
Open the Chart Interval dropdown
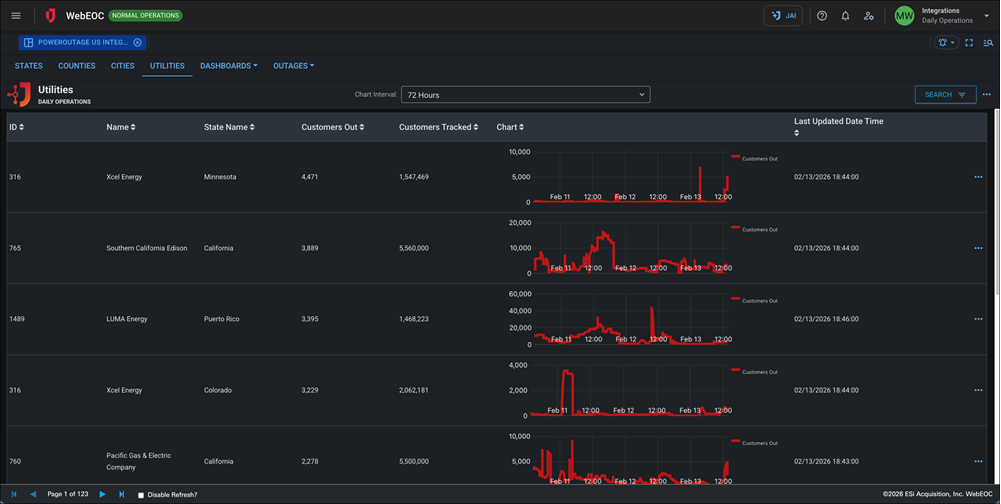pos(525,95)
